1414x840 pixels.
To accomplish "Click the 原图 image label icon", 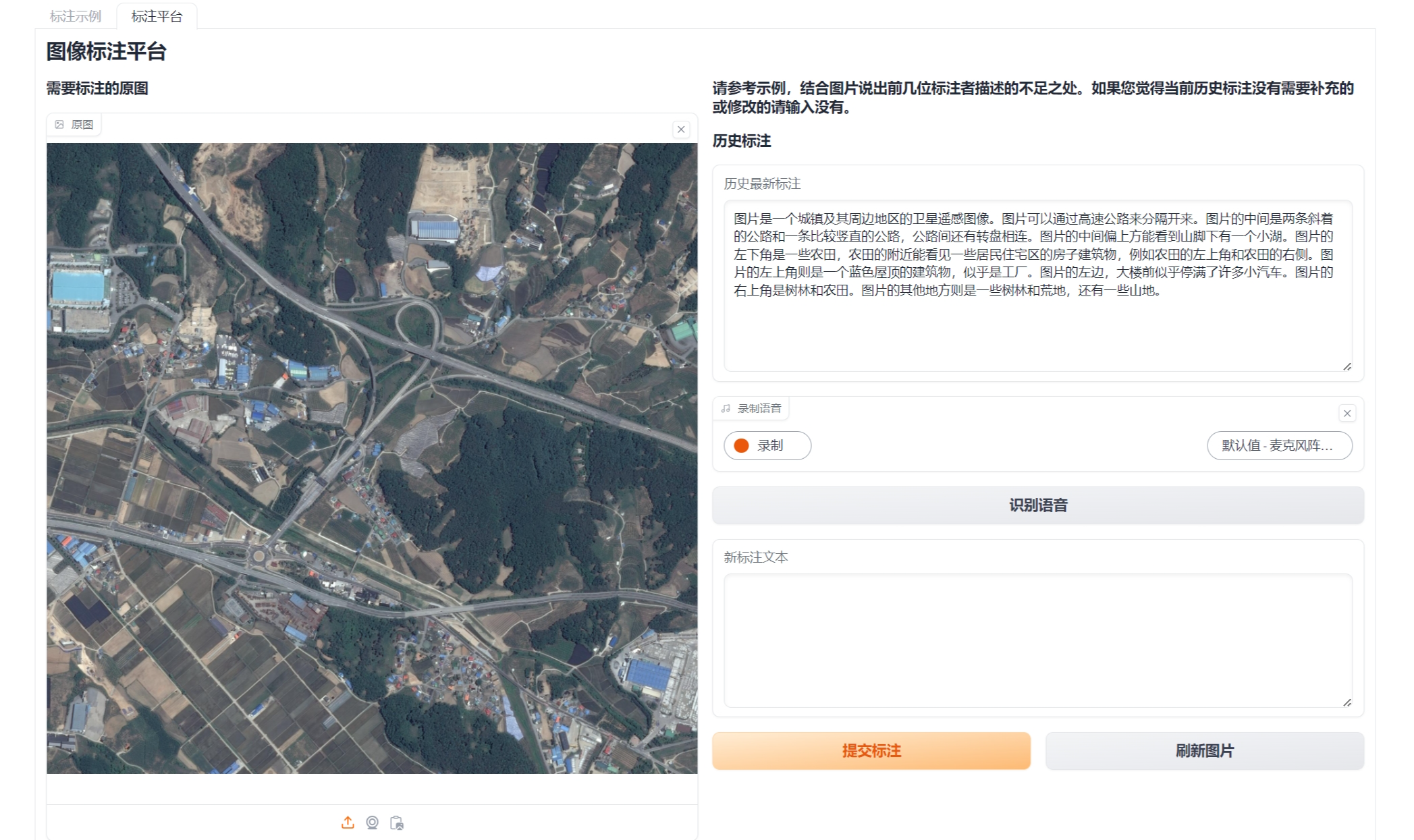I will [59, 125].
